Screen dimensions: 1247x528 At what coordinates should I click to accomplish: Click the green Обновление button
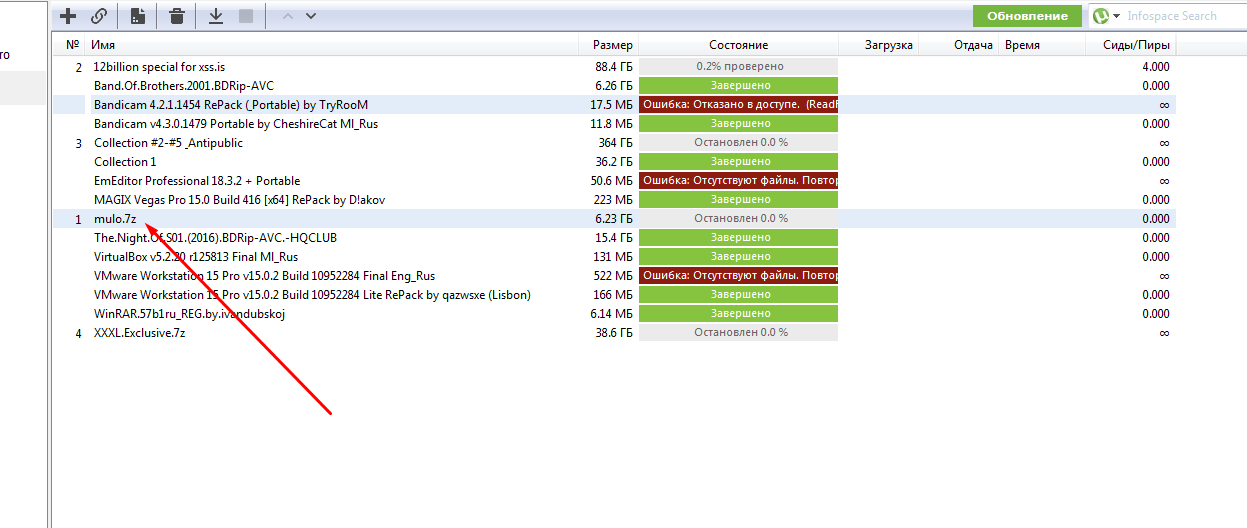click(1027, 16)
